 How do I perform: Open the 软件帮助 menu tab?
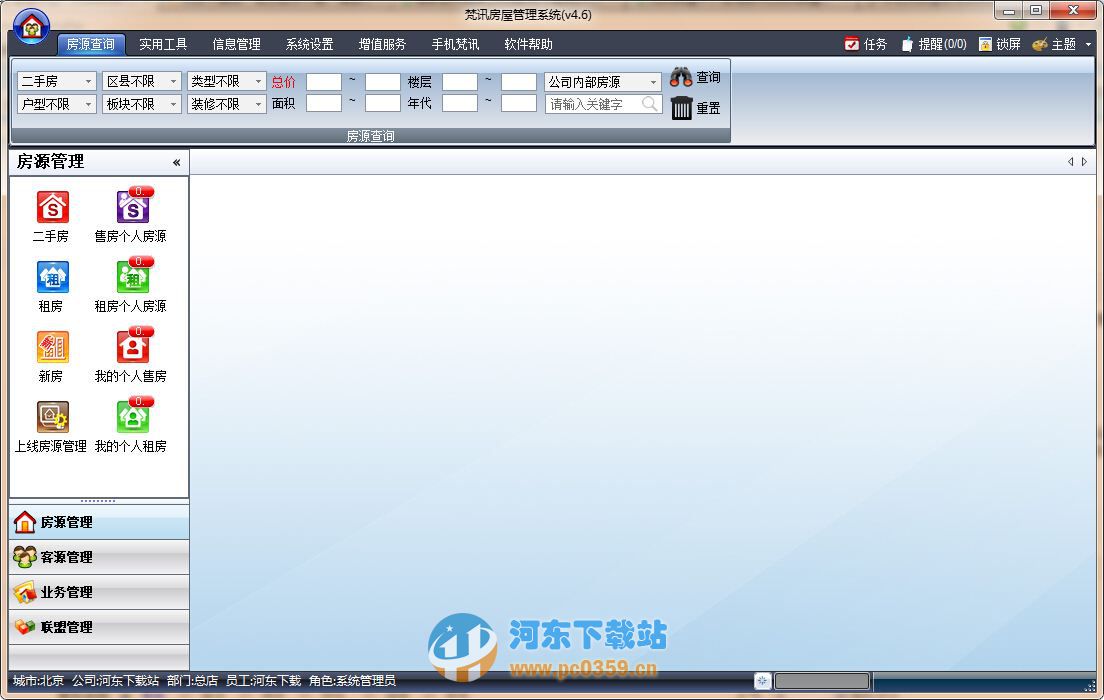click(529, 44)
